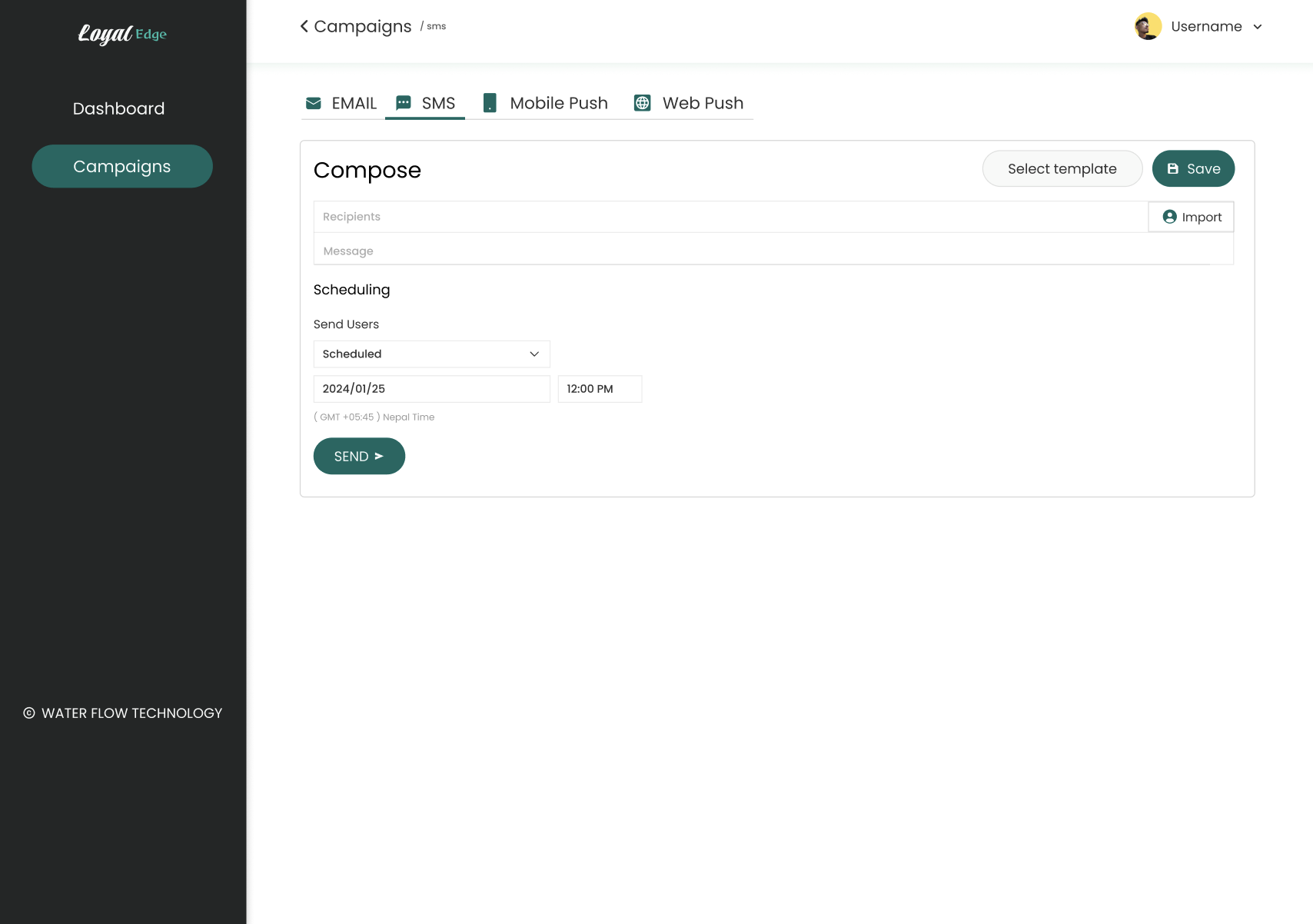Click the copyright icon in sidebar footer
The width and height of the screenshot is (1313, 924).
29,713
